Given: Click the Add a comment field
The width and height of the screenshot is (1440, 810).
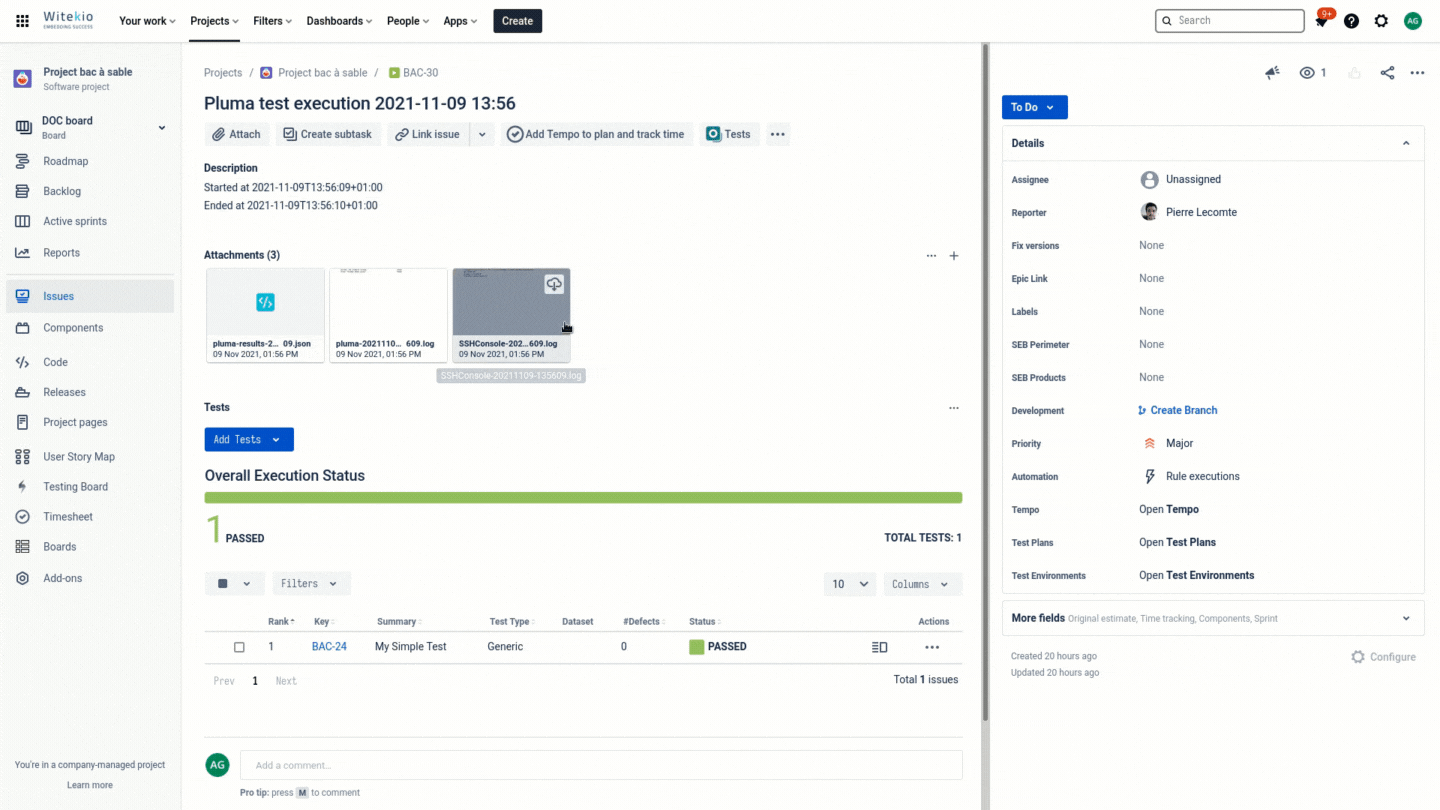Looking at the screenshot, I should (601, 765).
